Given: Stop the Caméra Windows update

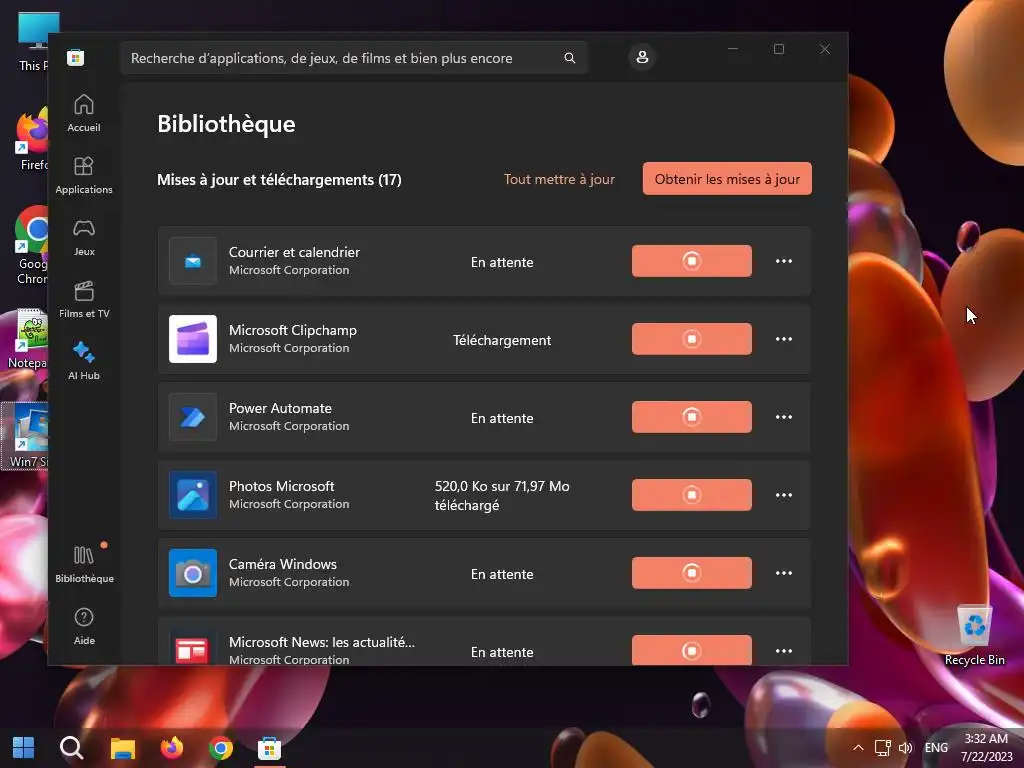Looking at the screenshot, I should 692,573.
